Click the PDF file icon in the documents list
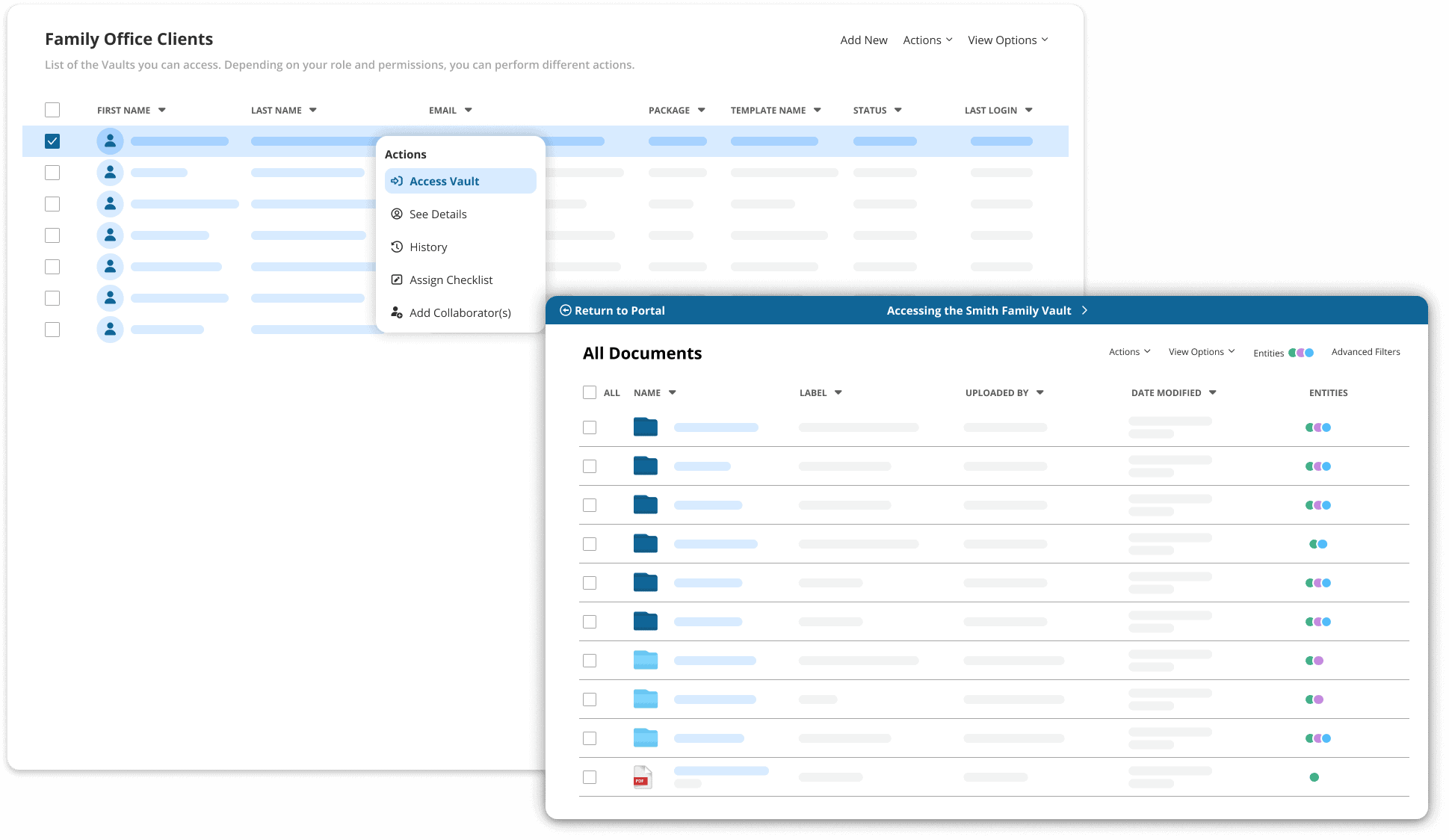Screen dimensions: 1449x840 pos(641,776)
